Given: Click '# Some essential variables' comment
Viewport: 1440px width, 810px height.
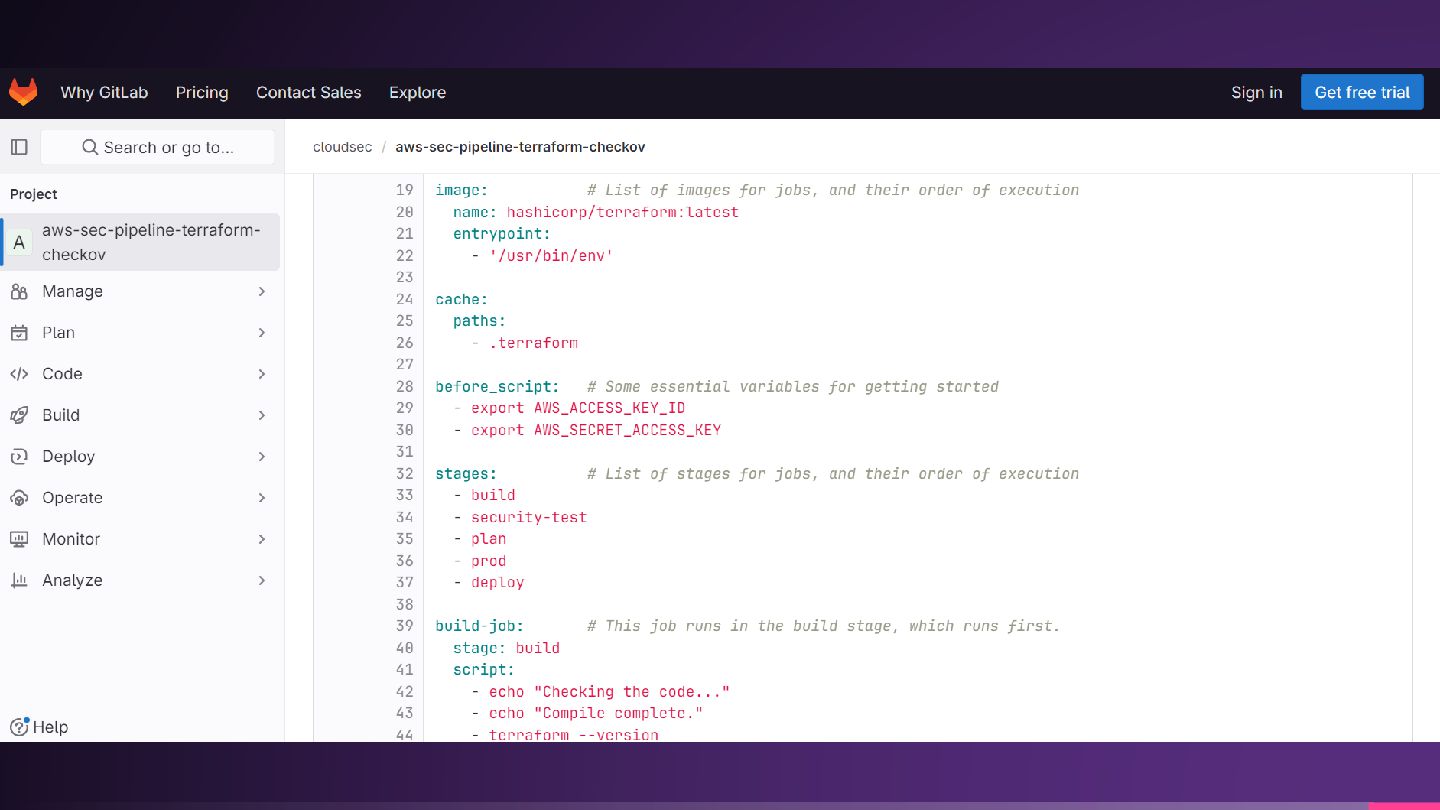Looking at the screenshot, I should 793,386.
